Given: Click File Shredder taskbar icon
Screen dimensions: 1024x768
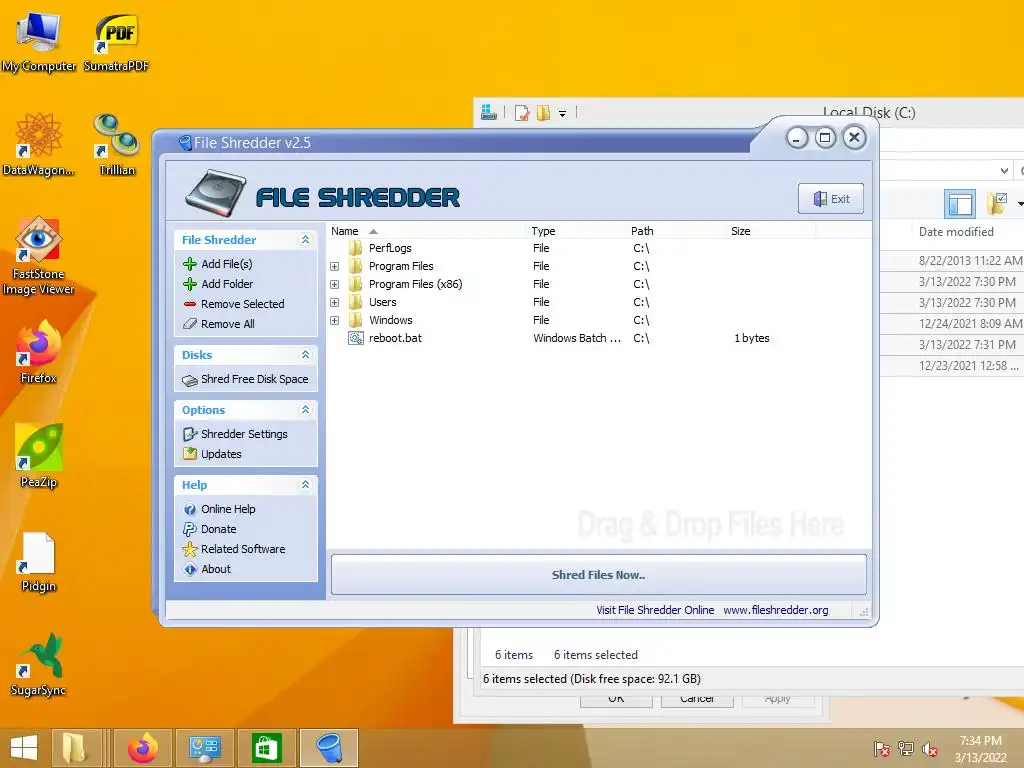Looking at the screenshot, I should coord(329,748).
